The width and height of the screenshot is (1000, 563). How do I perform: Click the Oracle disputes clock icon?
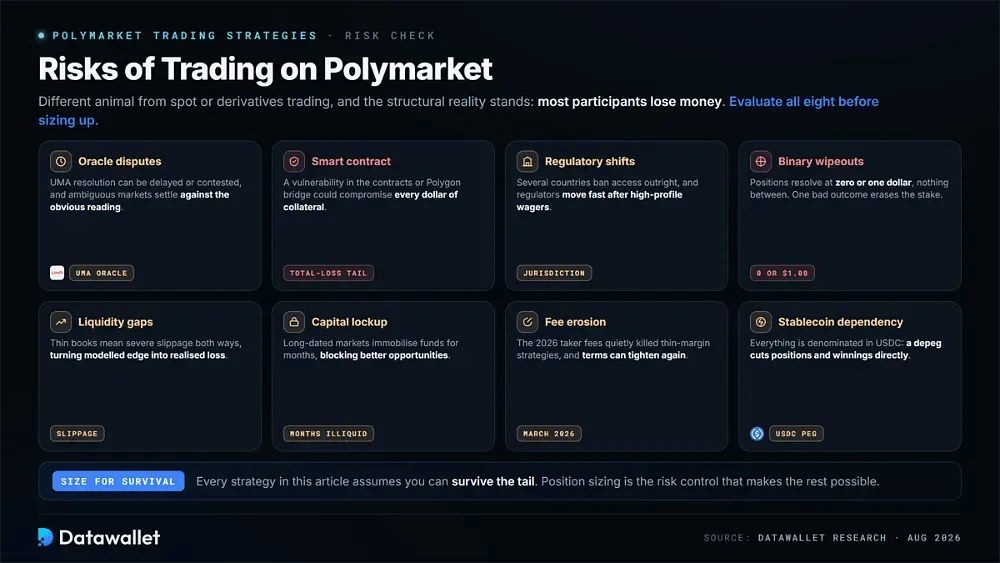(61, 161)
